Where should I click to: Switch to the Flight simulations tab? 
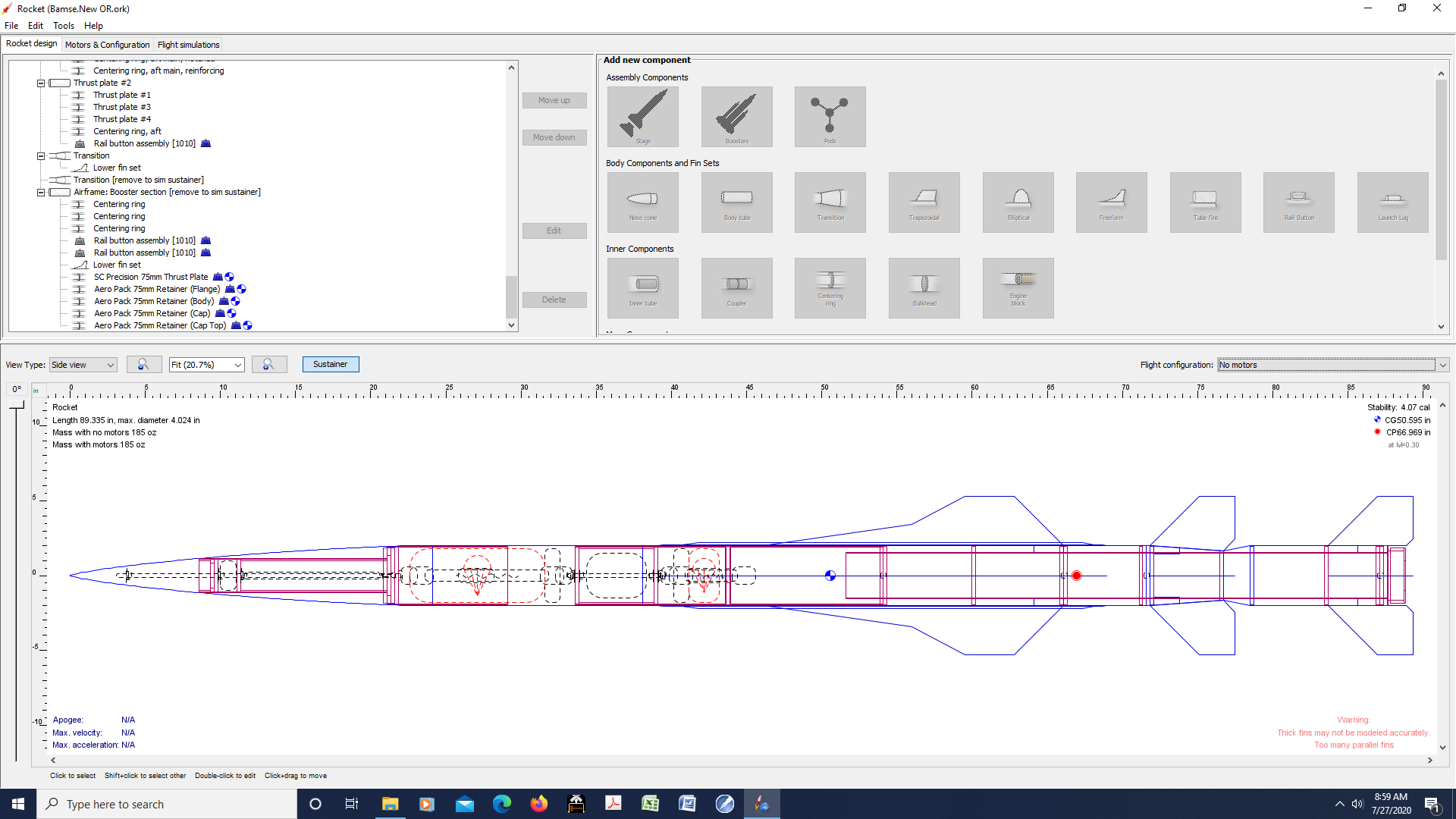pos(188,45)
